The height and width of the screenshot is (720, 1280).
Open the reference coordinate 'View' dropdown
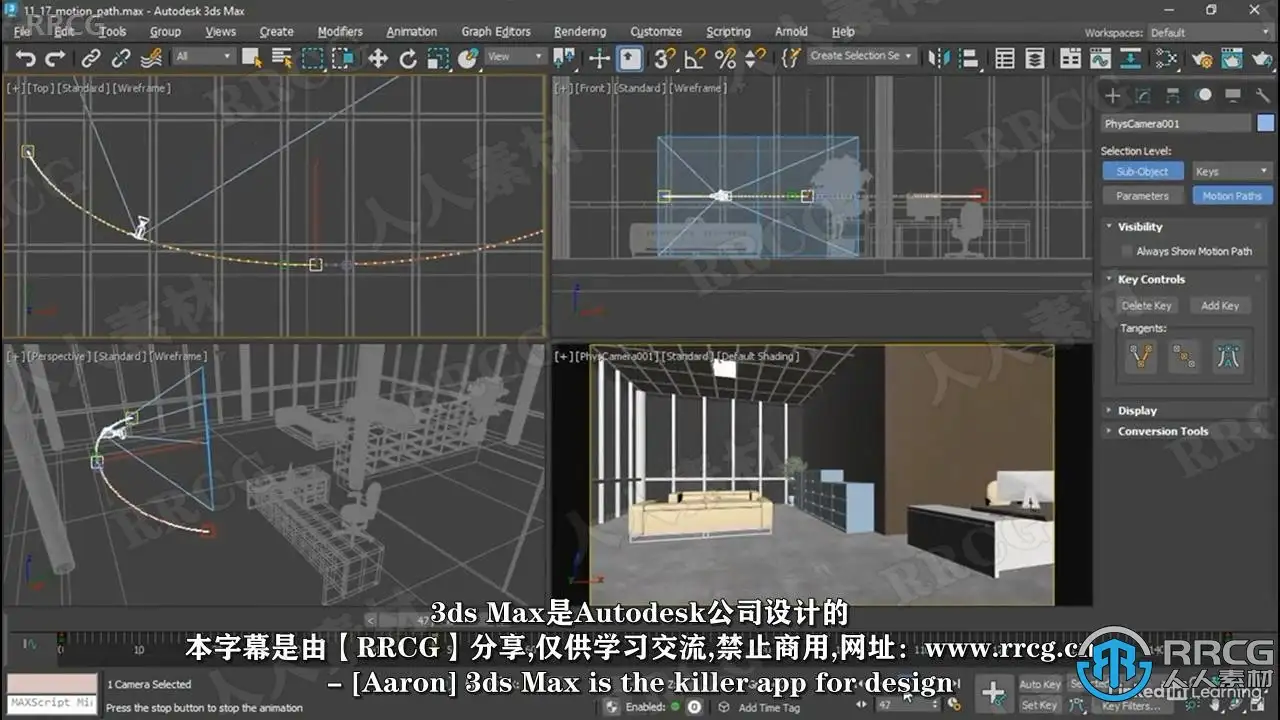click(x=514, y=57)
